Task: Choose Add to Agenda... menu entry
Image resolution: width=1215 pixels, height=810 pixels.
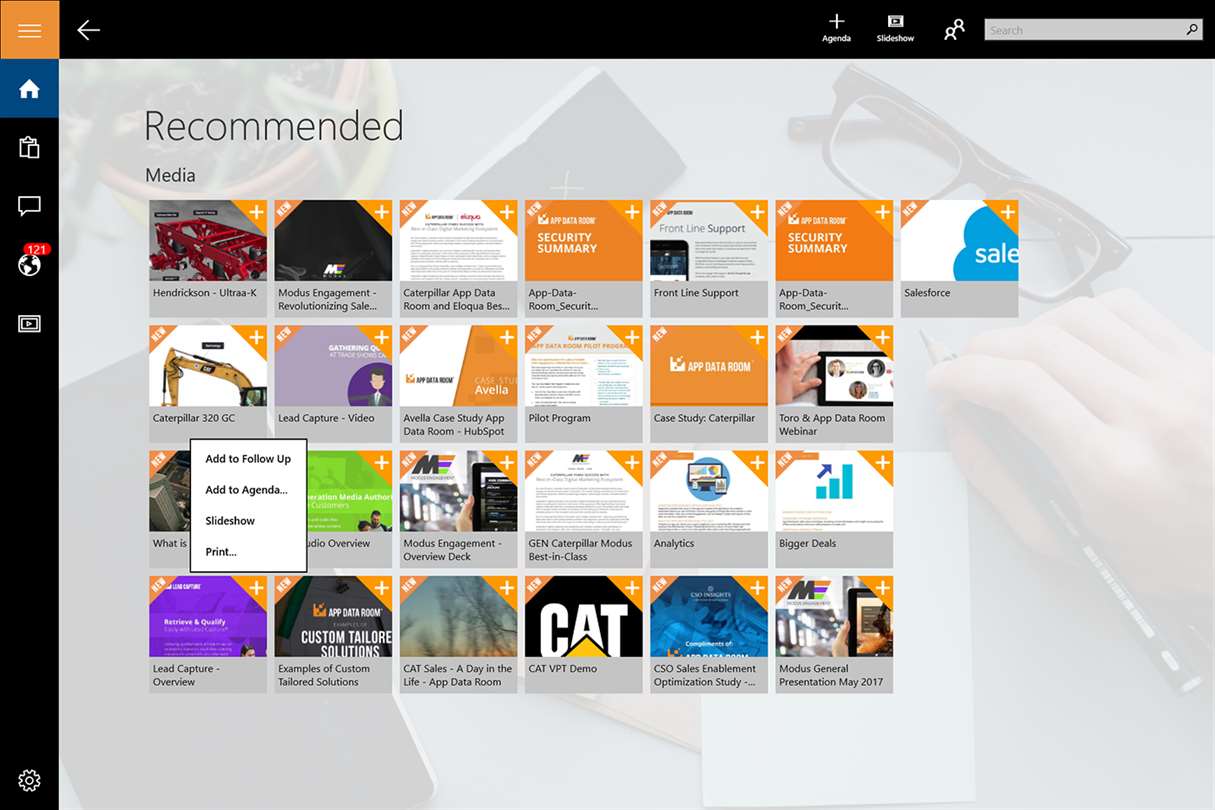Action: click(248, 490)
